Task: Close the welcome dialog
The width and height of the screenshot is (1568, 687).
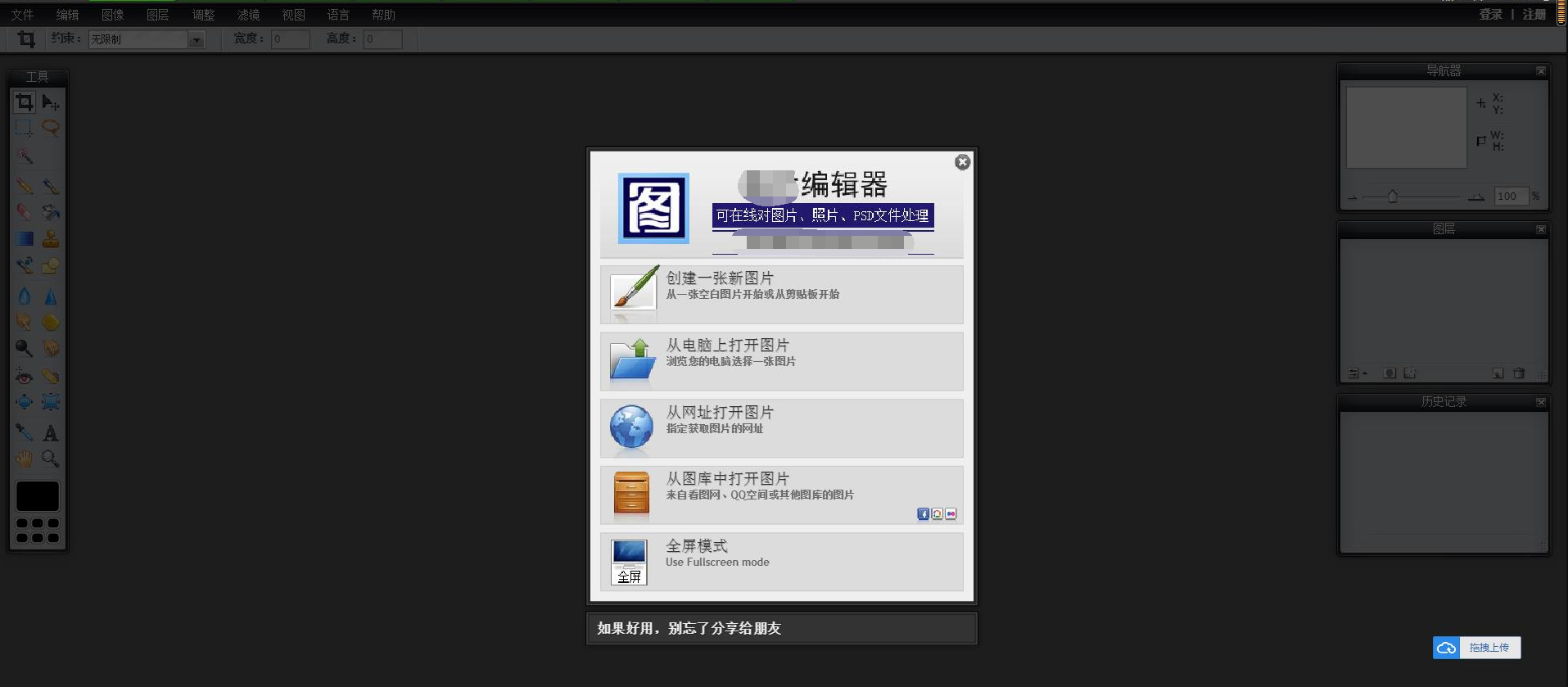Action: click(963, 162)
